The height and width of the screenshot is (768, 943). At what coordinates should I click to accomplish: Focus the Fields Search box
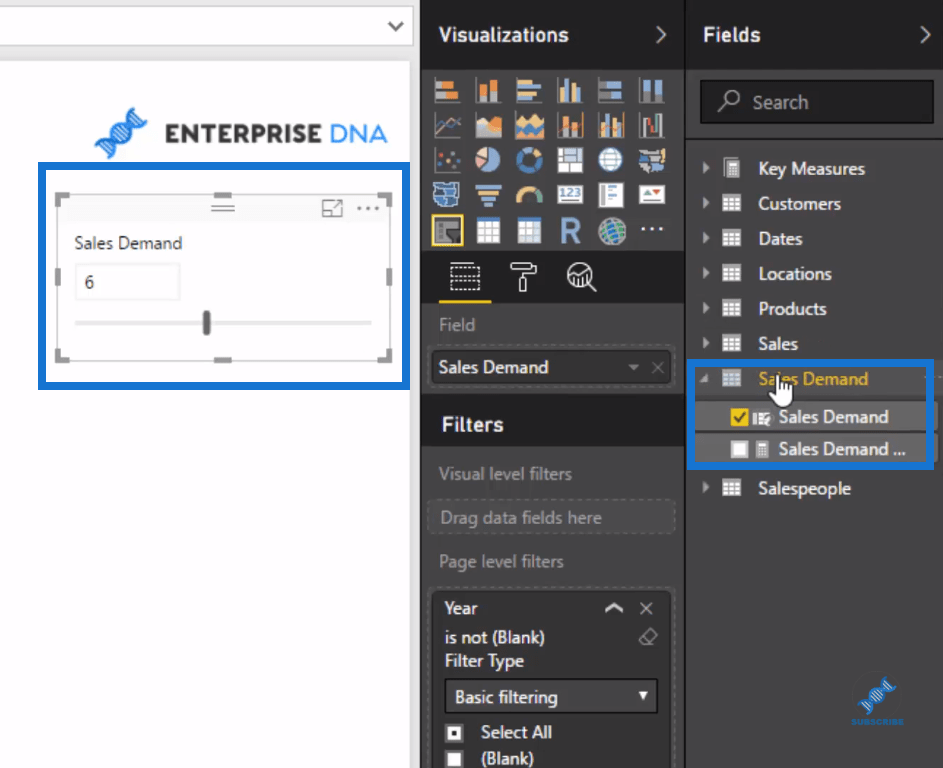point(817,102)
